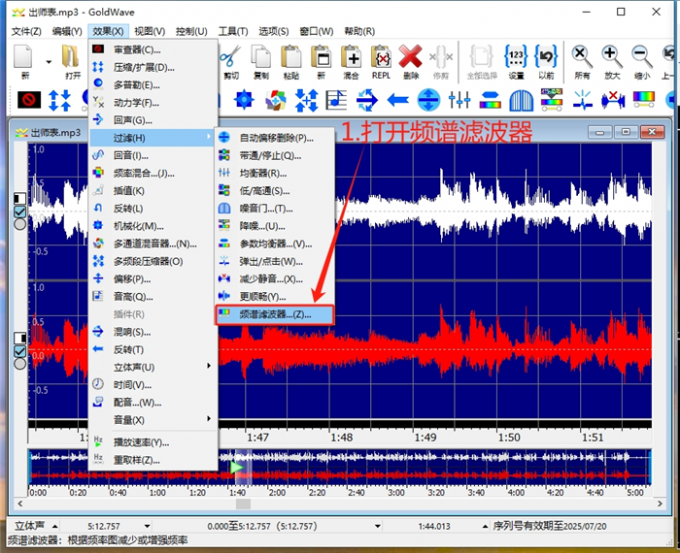Open the 立体声 status bar dropdown arrow
The width and height of the screenshot is (680, 553).
[55, 526]
